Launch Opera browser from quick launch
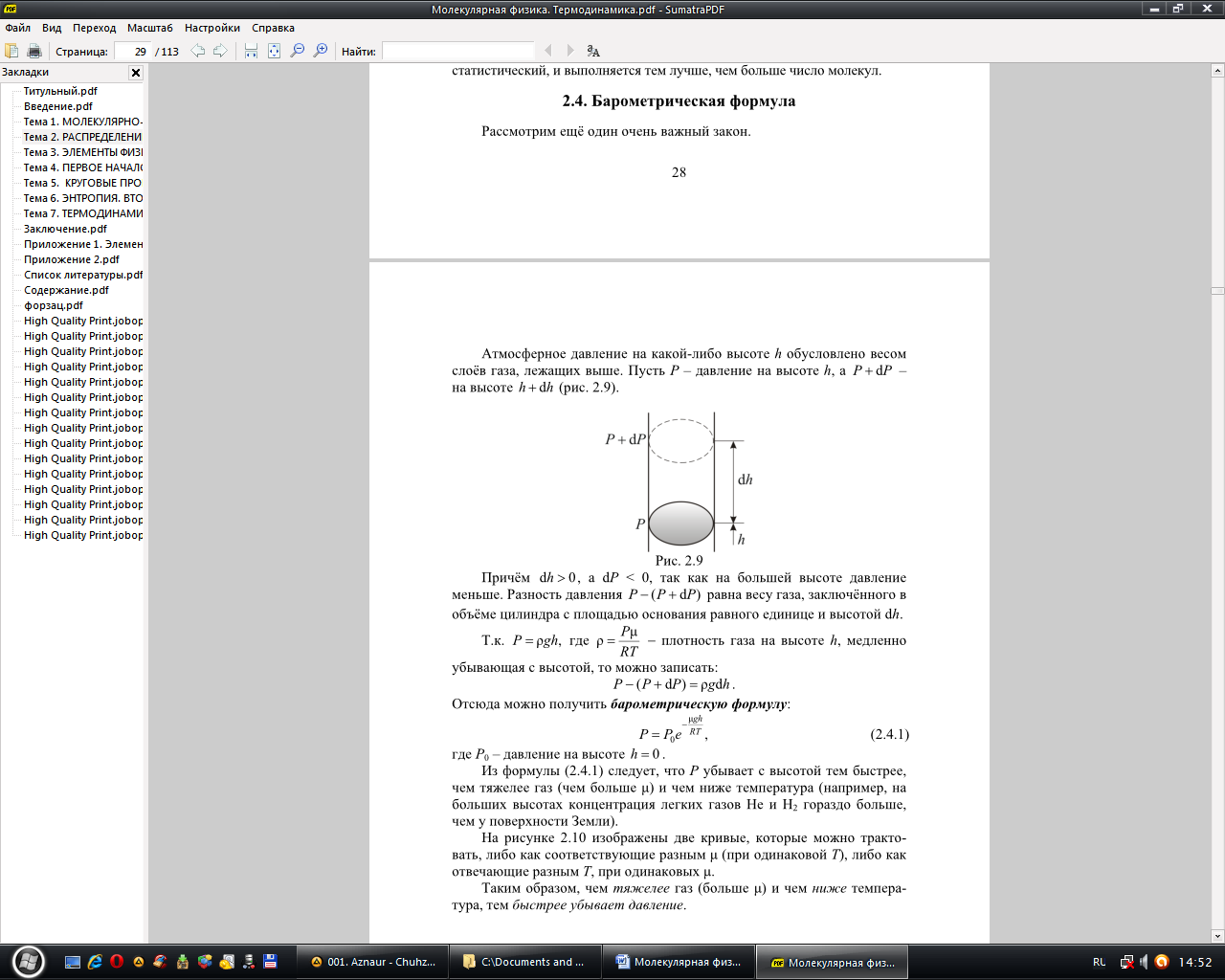This screenshot has height=980, width=1225. [x=117, y=962]
